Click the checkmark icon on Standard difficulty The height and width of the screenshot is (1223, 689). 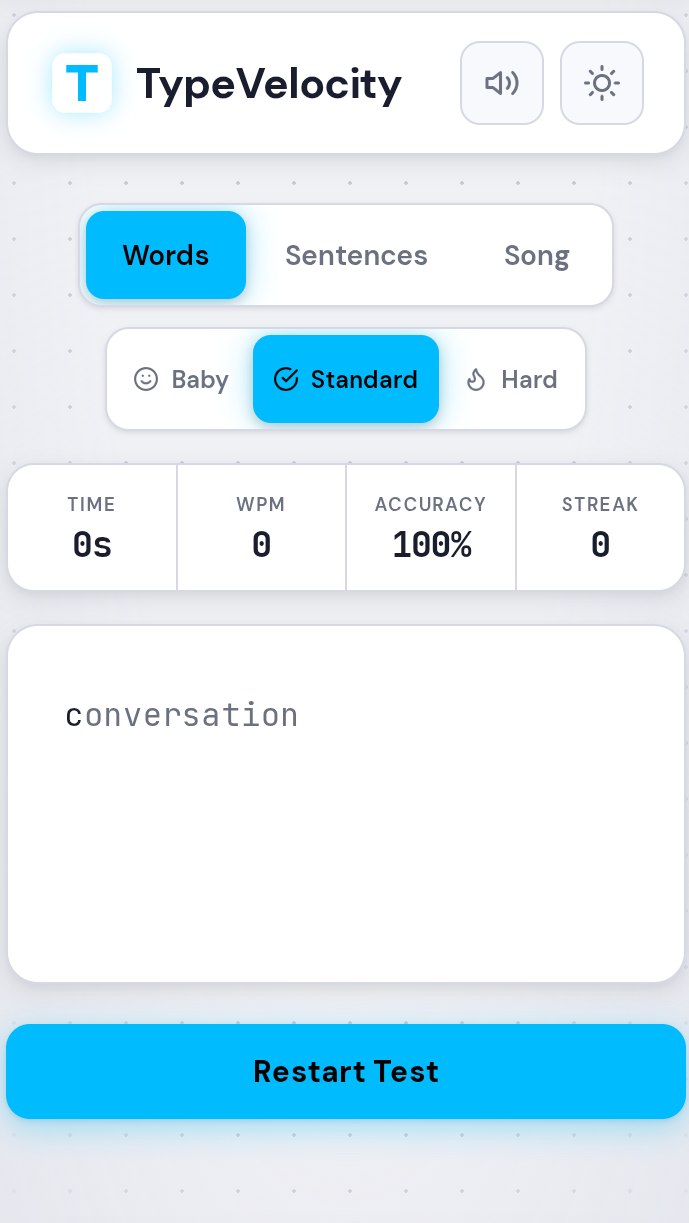coord(288,379)
